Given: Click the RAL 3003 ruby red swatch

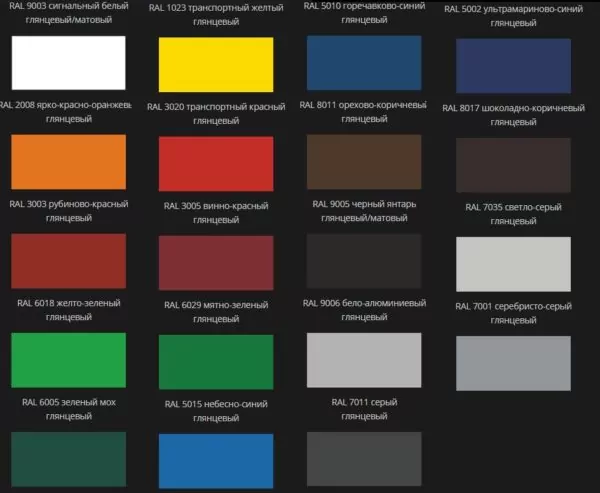Looking at the screenshot, I should 68,261.
